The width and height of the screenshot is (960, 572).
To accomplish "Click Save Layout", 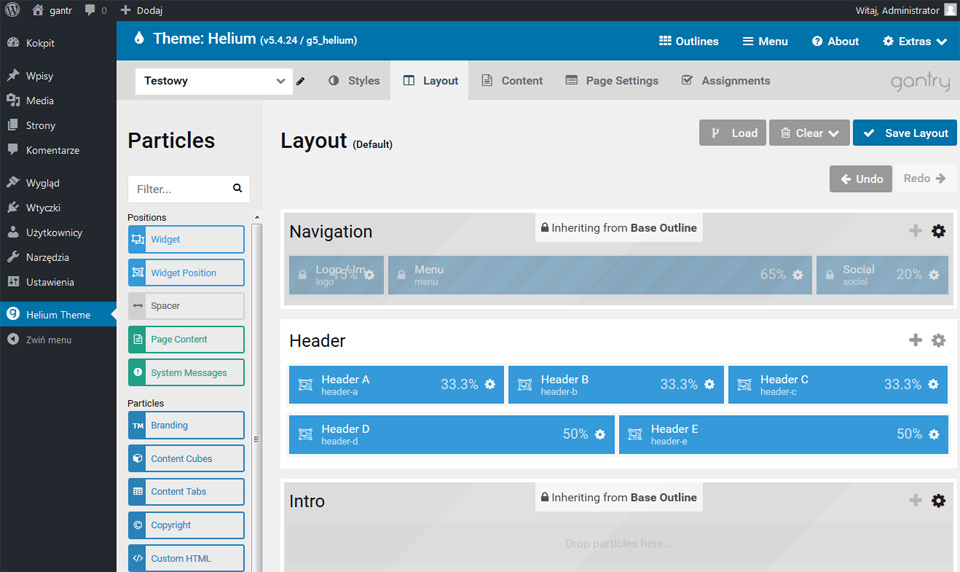I will click(905, 133).
